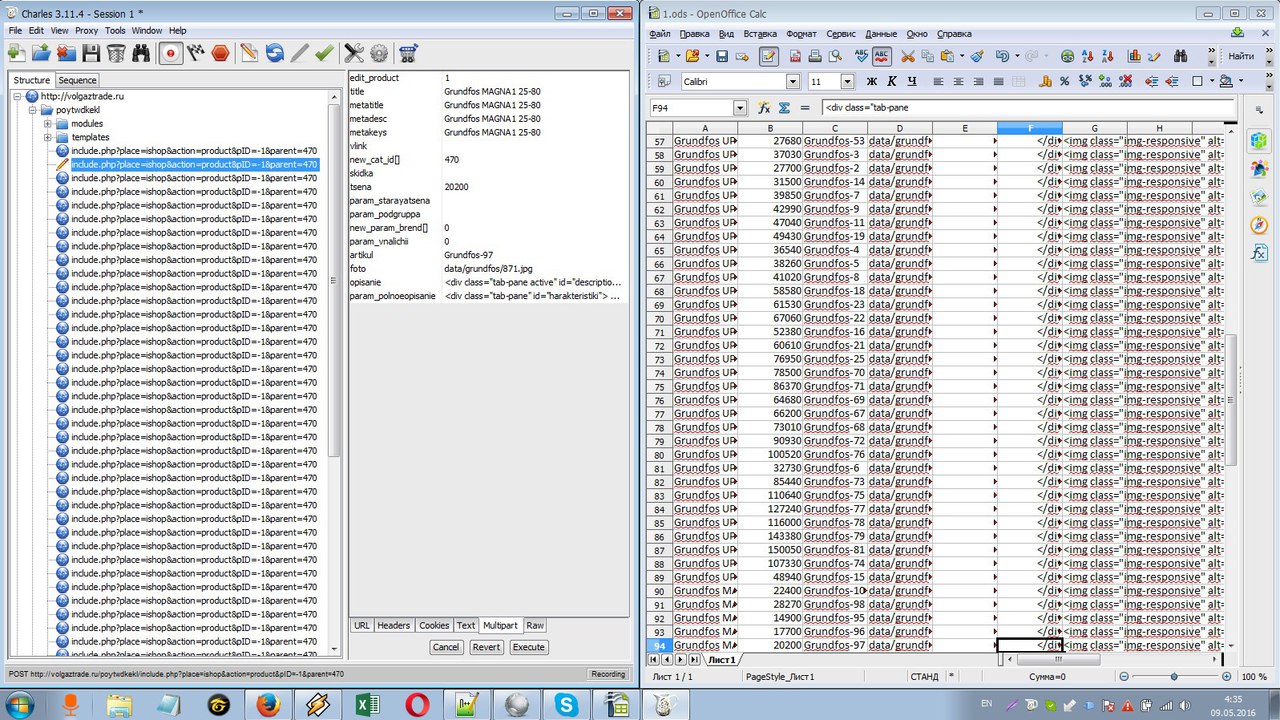Click the Function Wizard fx icon in Calc

coord(764,108)
